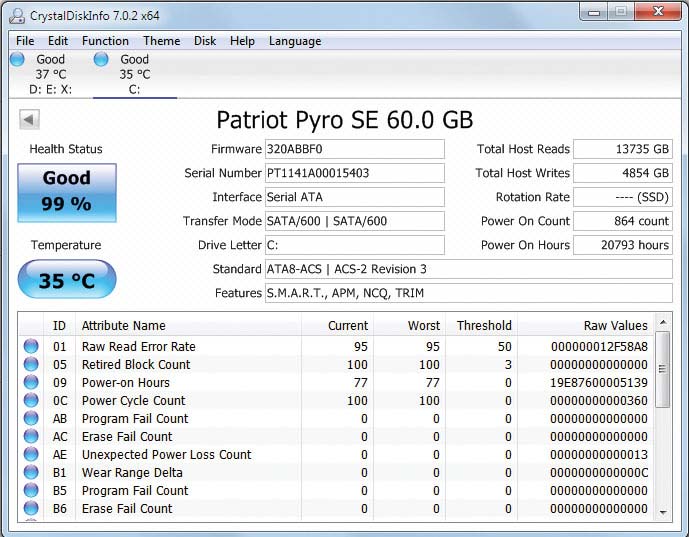The height and width of the screenshot is (537, 689).
Task: Click status orb for Wear Range Delta
Action: click(31, 472)
